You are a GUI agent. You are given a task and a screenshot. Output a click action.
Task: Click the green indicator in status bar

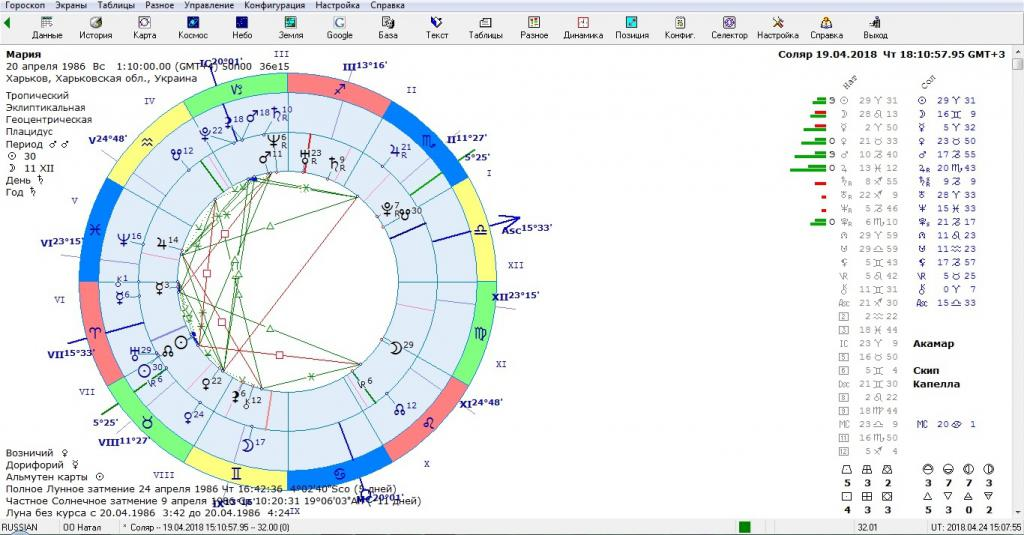pos(744,527)
